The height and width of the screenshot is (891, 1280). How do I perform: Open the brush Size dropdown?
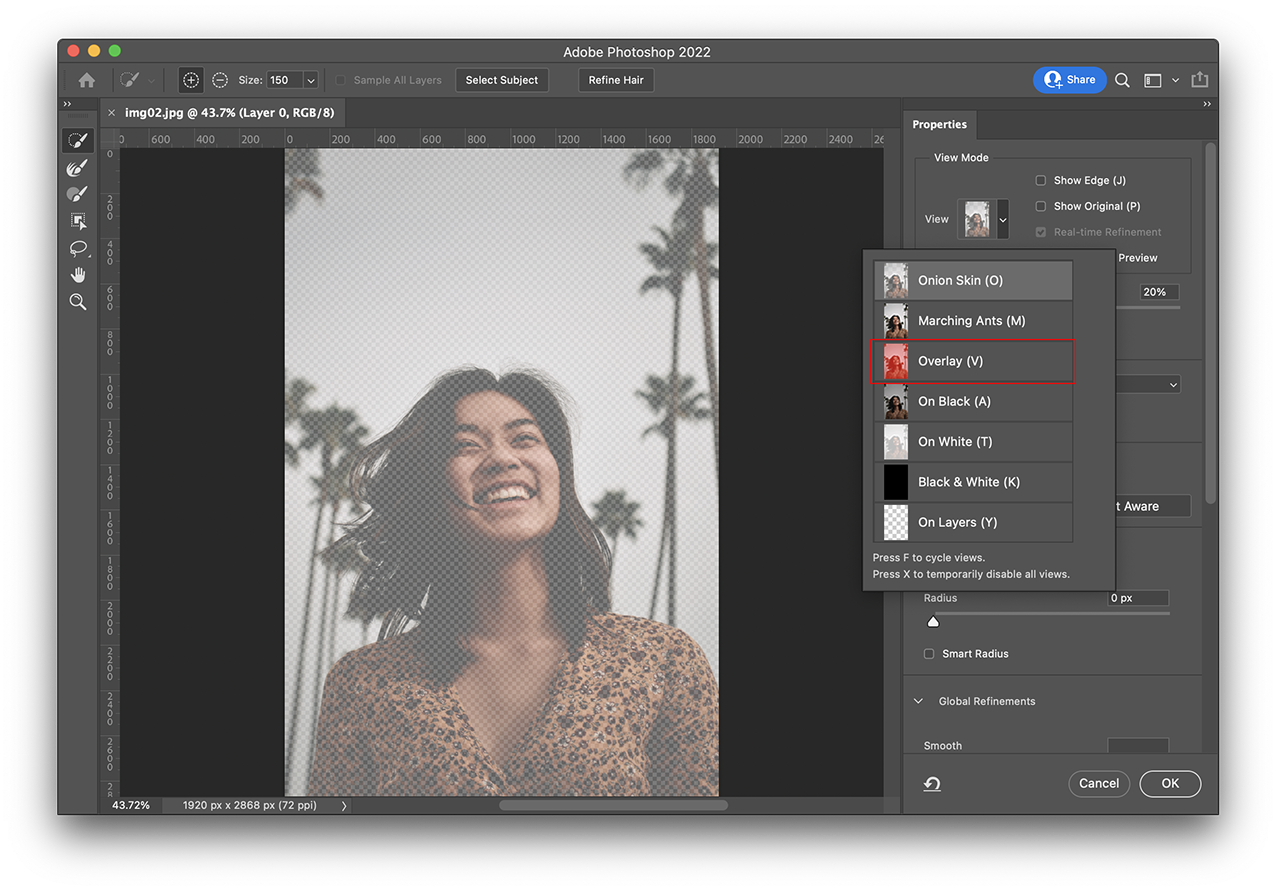click(x=310, y=80)
